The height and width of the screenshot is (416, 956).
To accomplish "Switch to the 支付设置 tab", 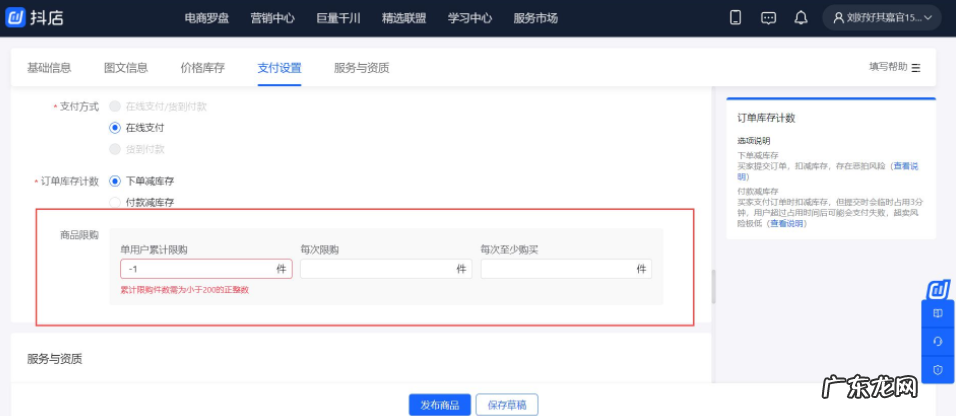I will [x=279, y=68].
